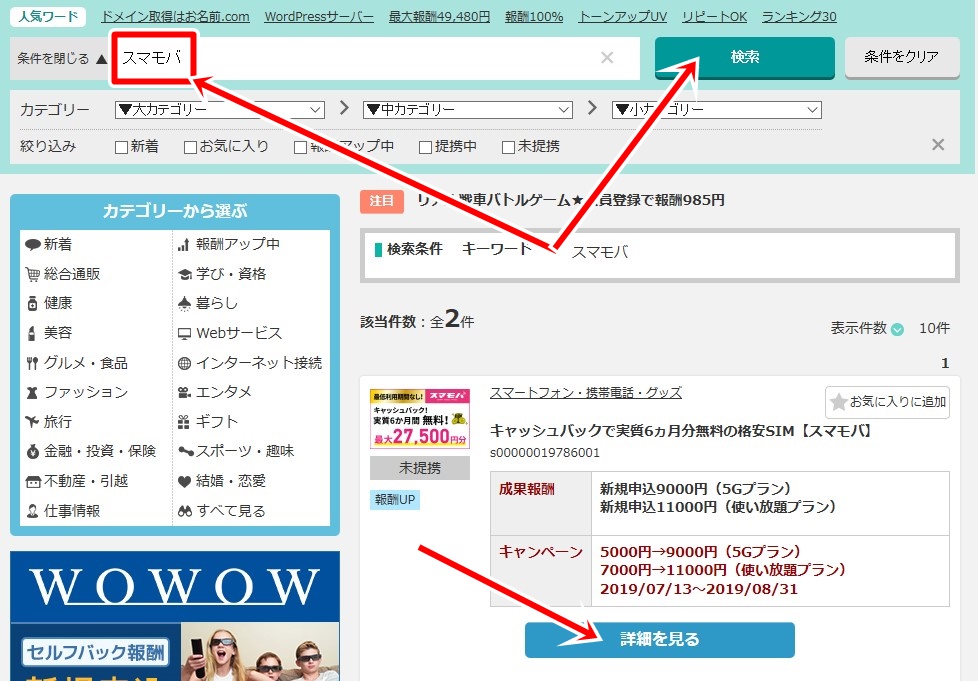978x681 pixels.
Task: Open WordPressサーバー popular word link
Action: 319,17
